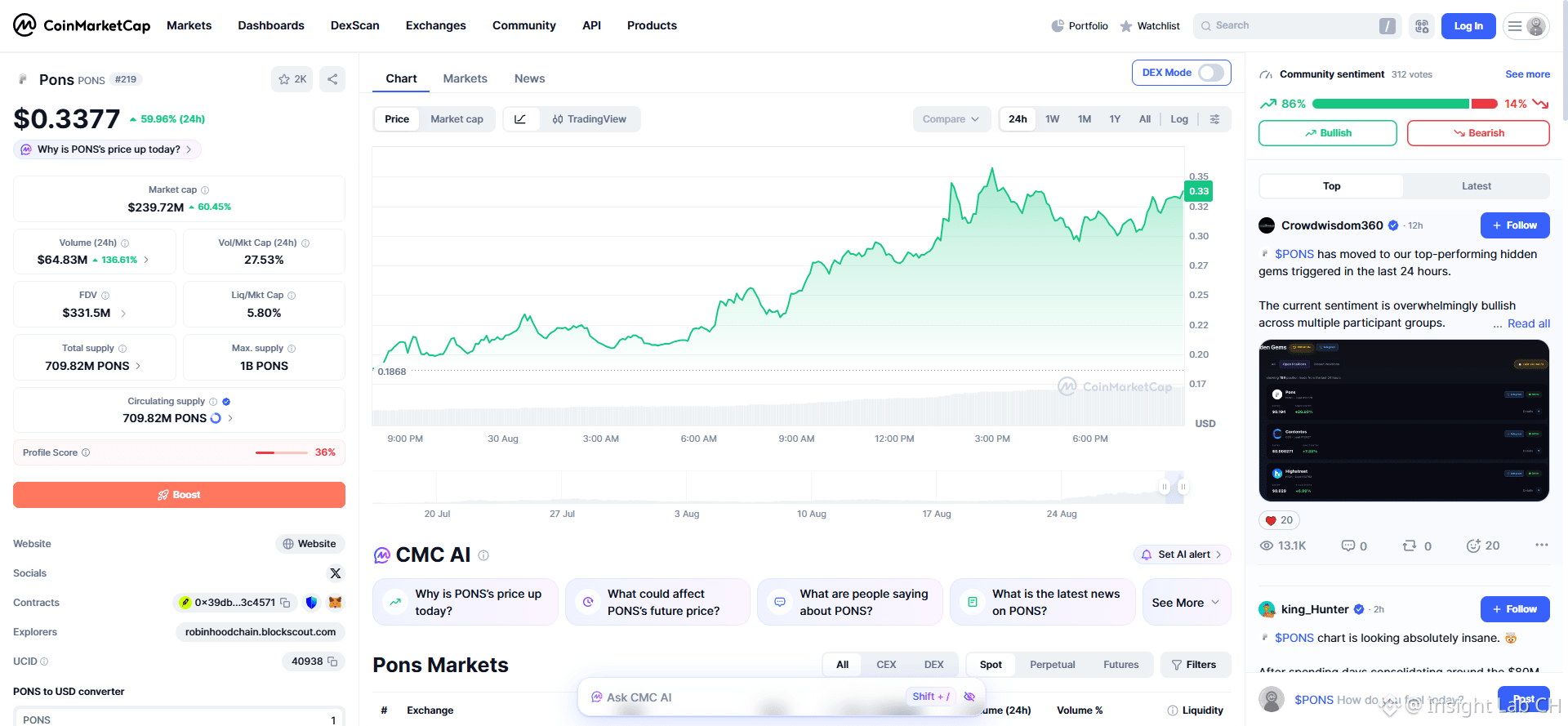Click the share icon beside Pons

(332, 79)
